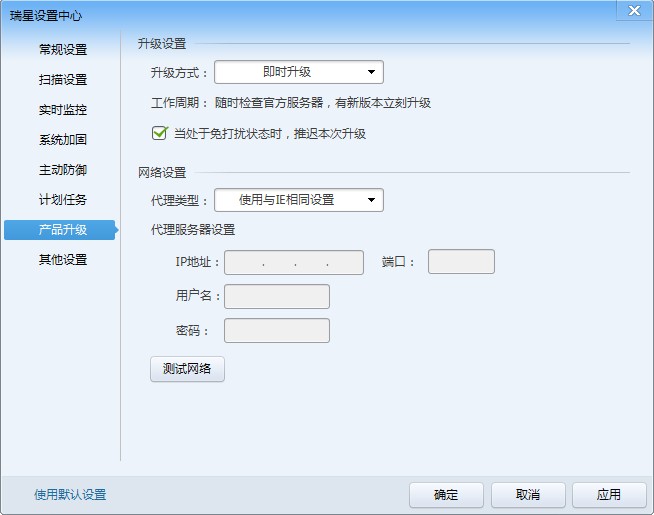Expand the 代理类型 dropdown
The image size is (654, 515).
(x=299, y=200)
